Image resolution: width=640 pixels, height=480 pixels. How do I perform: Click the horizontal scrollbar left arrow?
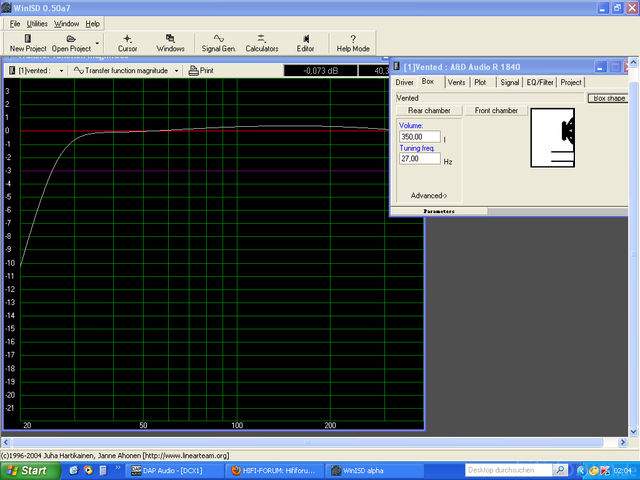6,442
